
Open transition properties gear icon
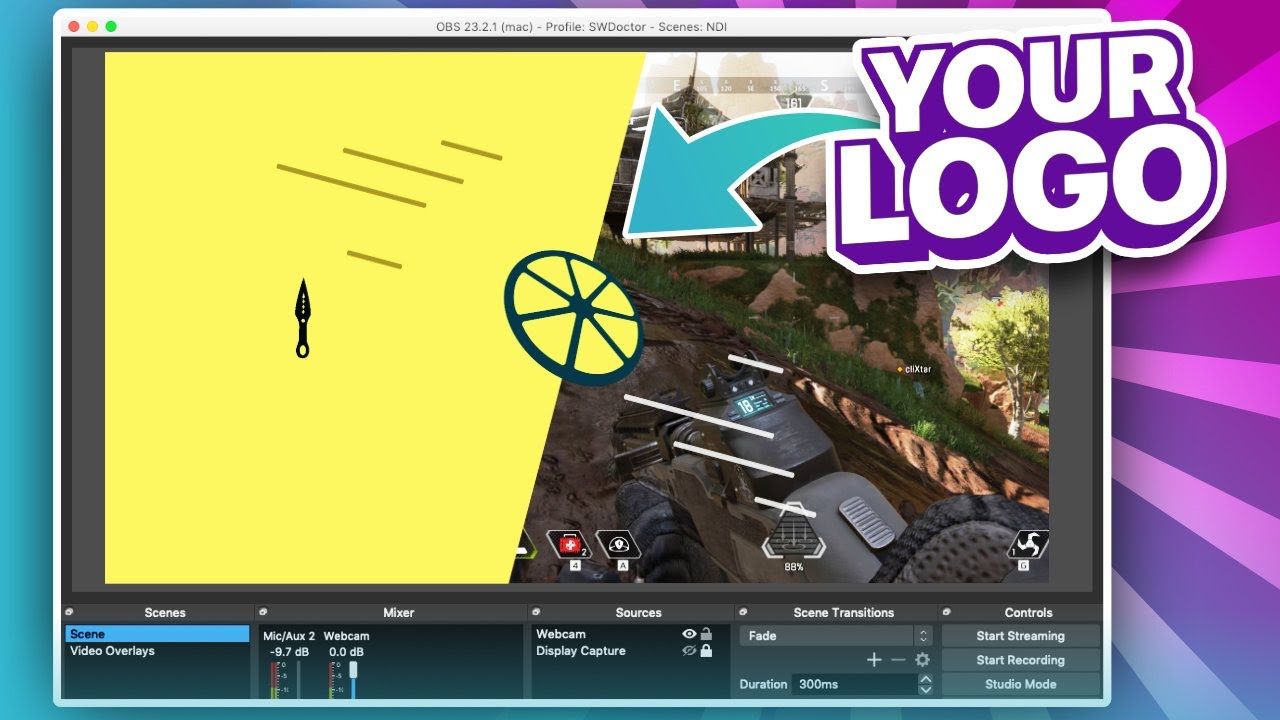pos(922,660)
